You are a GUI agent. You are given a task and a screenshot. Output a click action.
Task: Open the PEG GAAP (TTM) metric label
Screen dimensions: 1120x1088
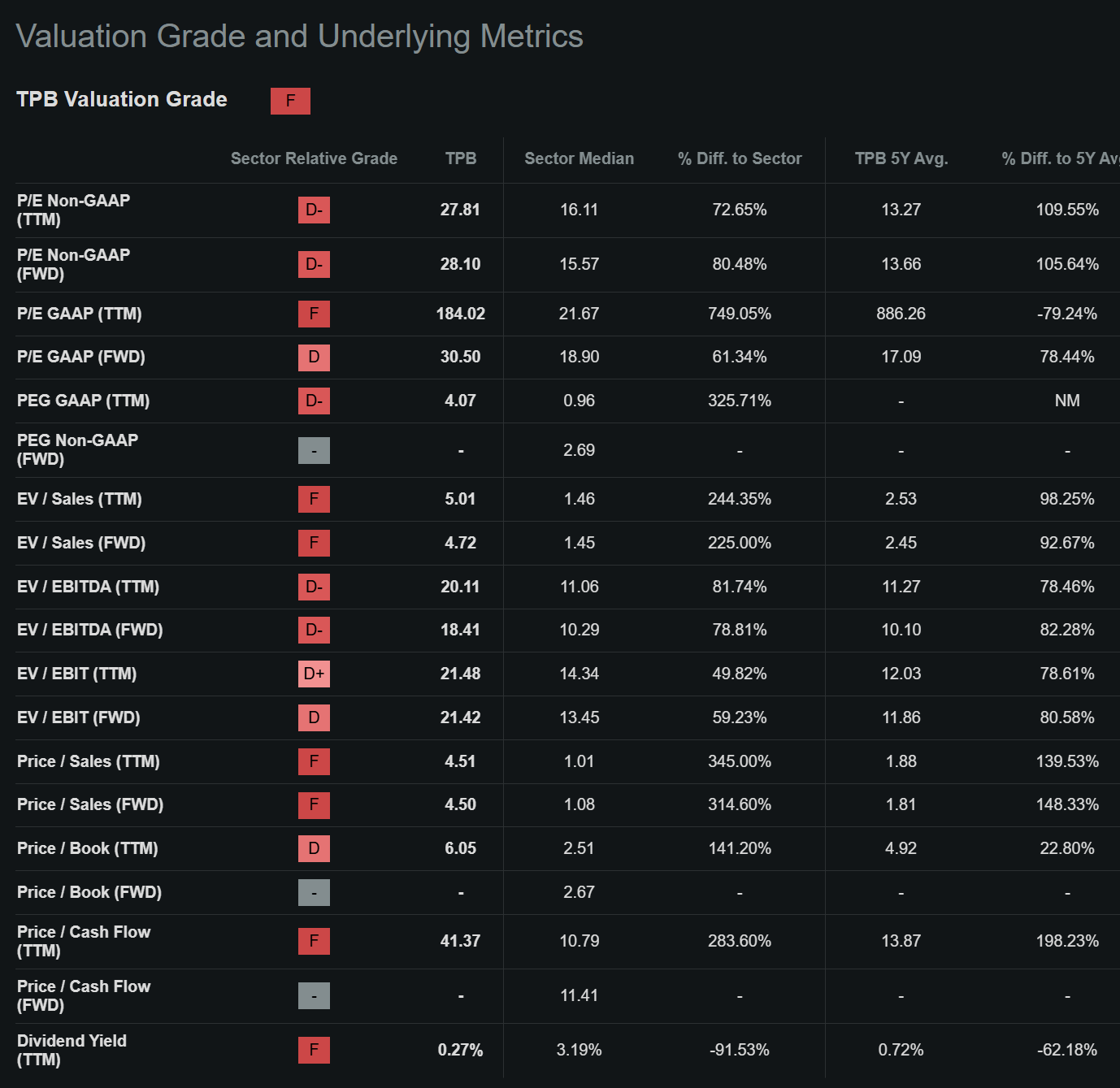(83, 401)
